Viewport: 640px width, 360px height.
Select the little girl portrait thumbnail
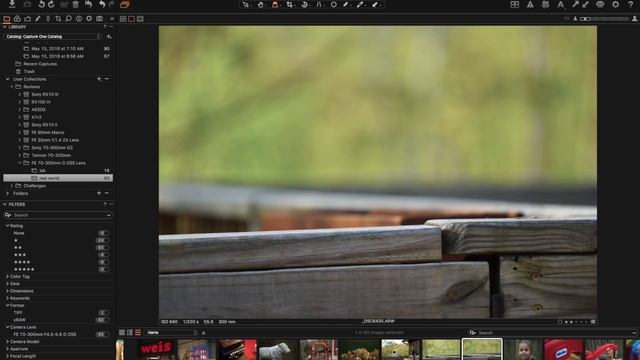[522, 349]
